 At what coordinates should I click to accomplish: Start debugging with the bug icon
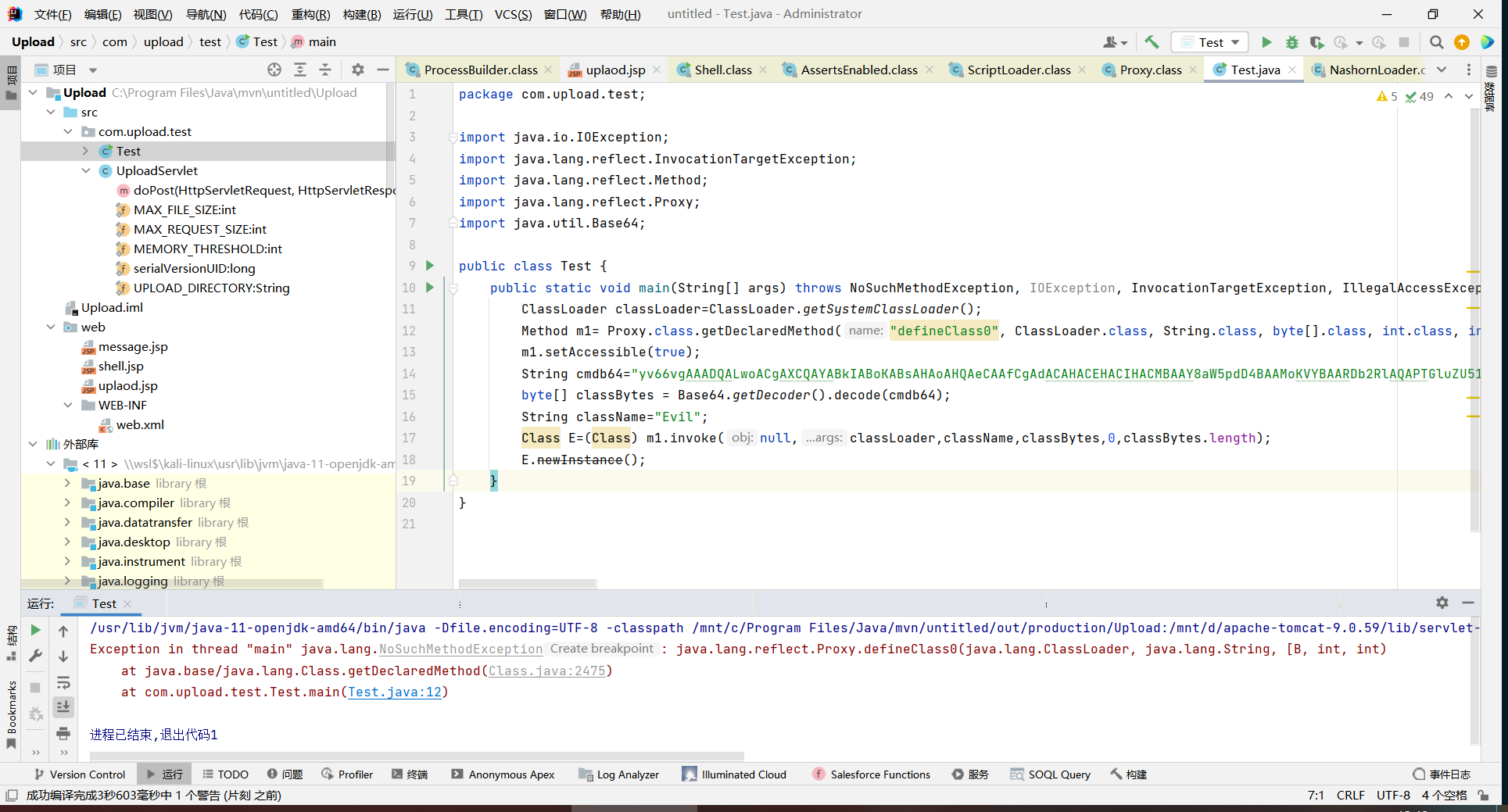coord(1292,42)
